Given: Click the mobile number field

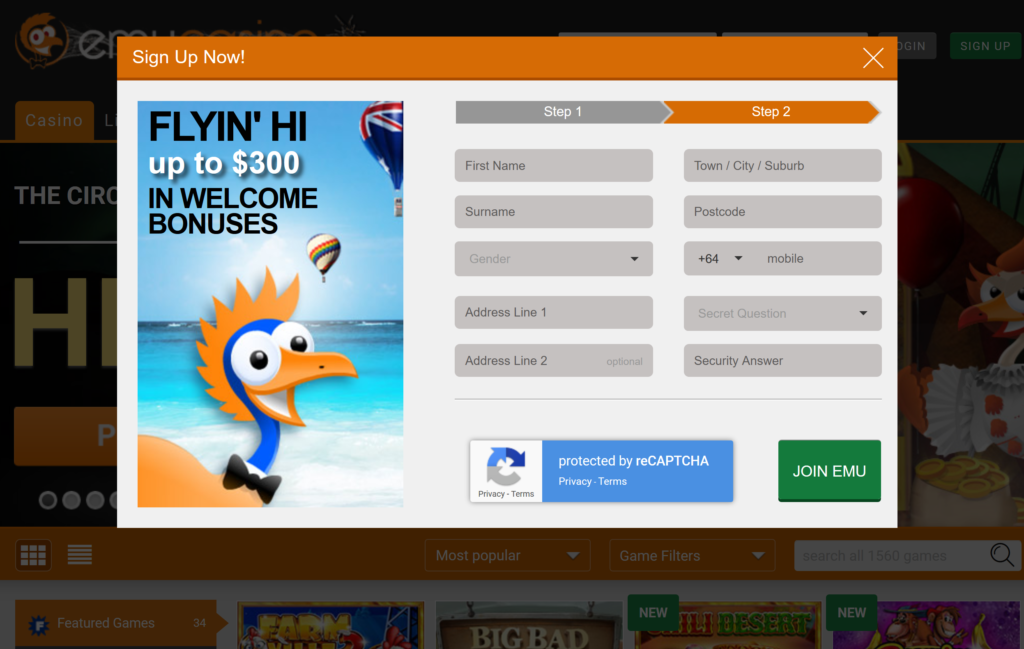Looking at the screenshot, I should click(x=820, y=259).
